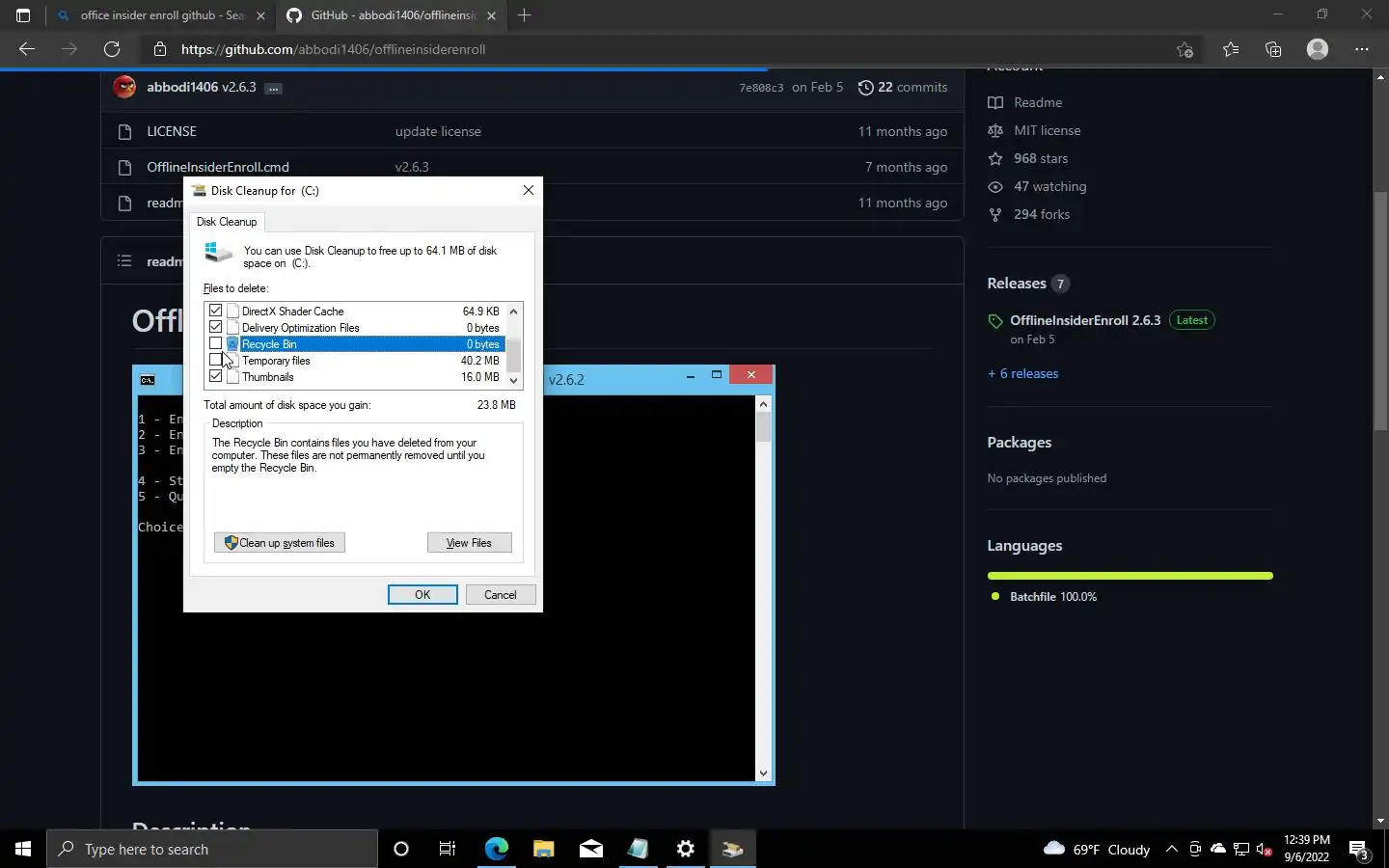This screenshot has width=1389, height=868.
Task: Open Task View icon
Action: tap(448, 849)
